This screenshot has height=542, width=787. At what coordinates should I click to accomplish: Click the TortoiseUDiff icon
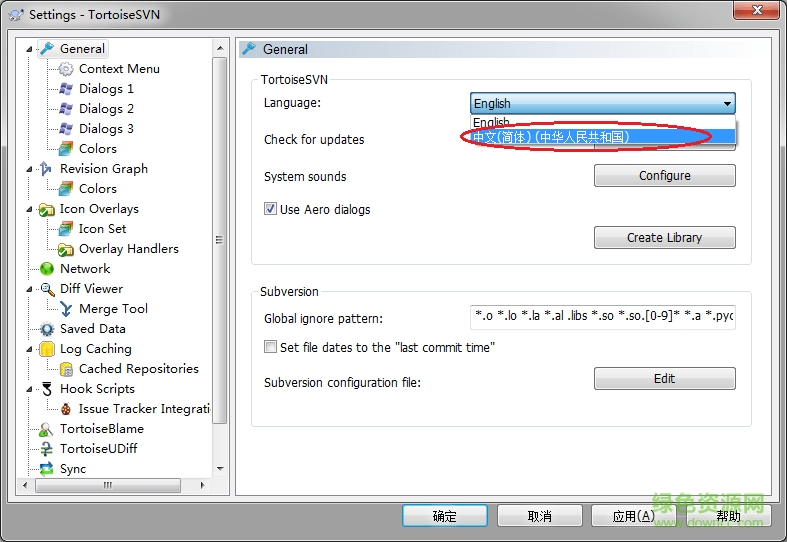46,449
